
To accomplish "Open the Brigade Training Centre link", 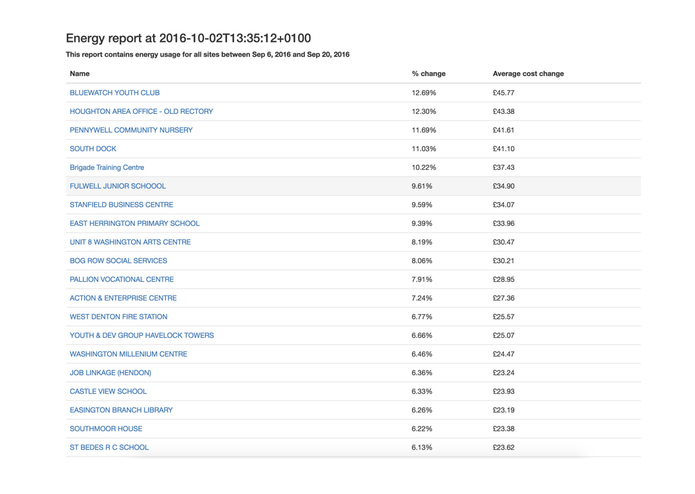I will (x=107, y=167).
